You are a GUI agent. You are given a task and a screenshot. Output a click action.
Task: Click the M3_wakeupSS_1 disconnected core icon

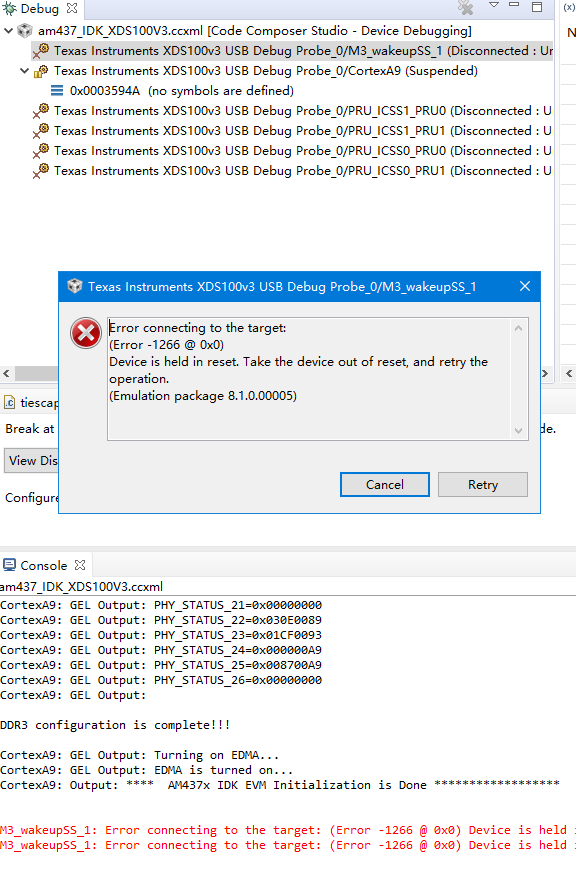41,51
